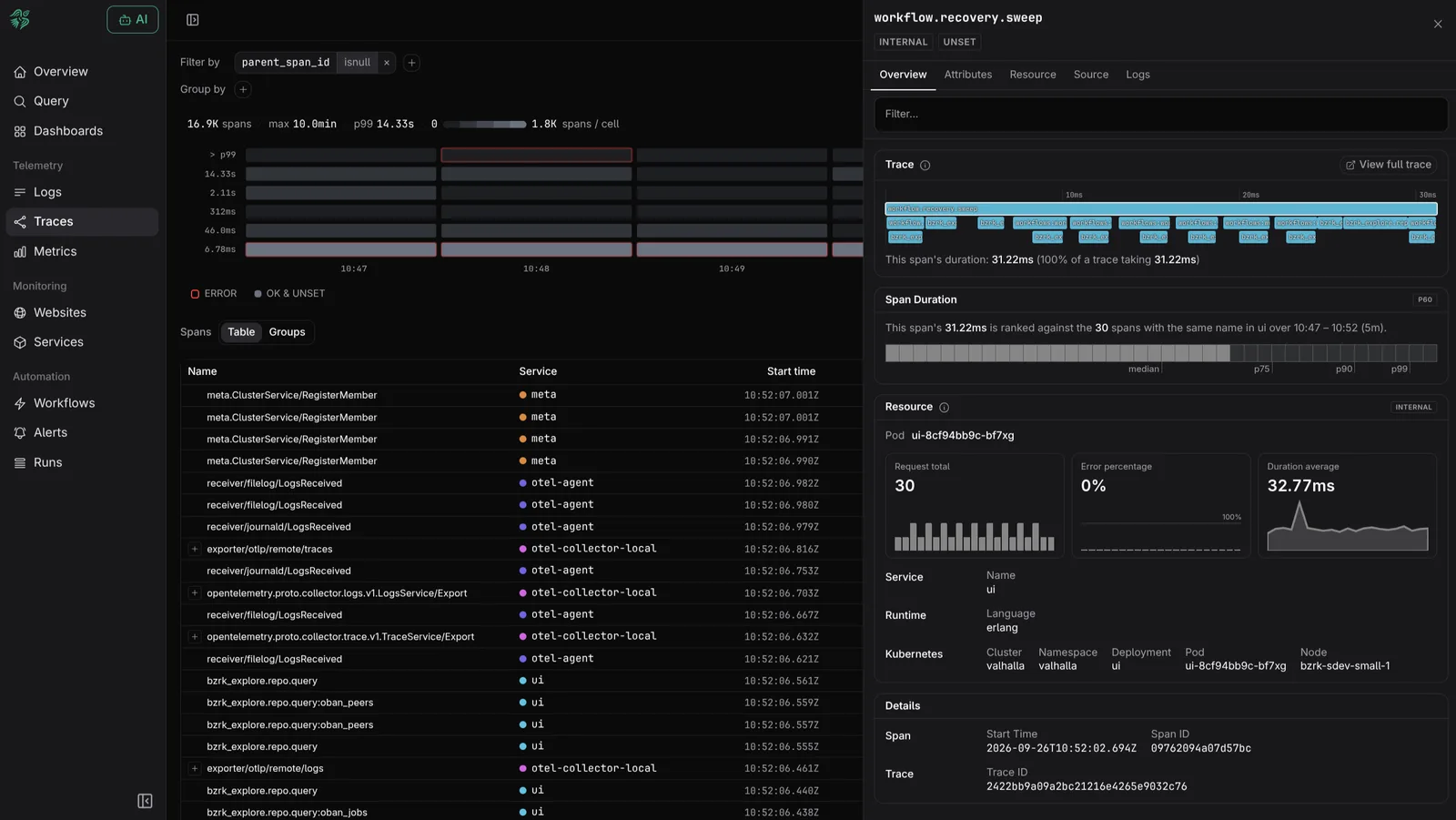Close the span details panel
This screenshot has width=1456, height=820.
[x=1438, y=25]
